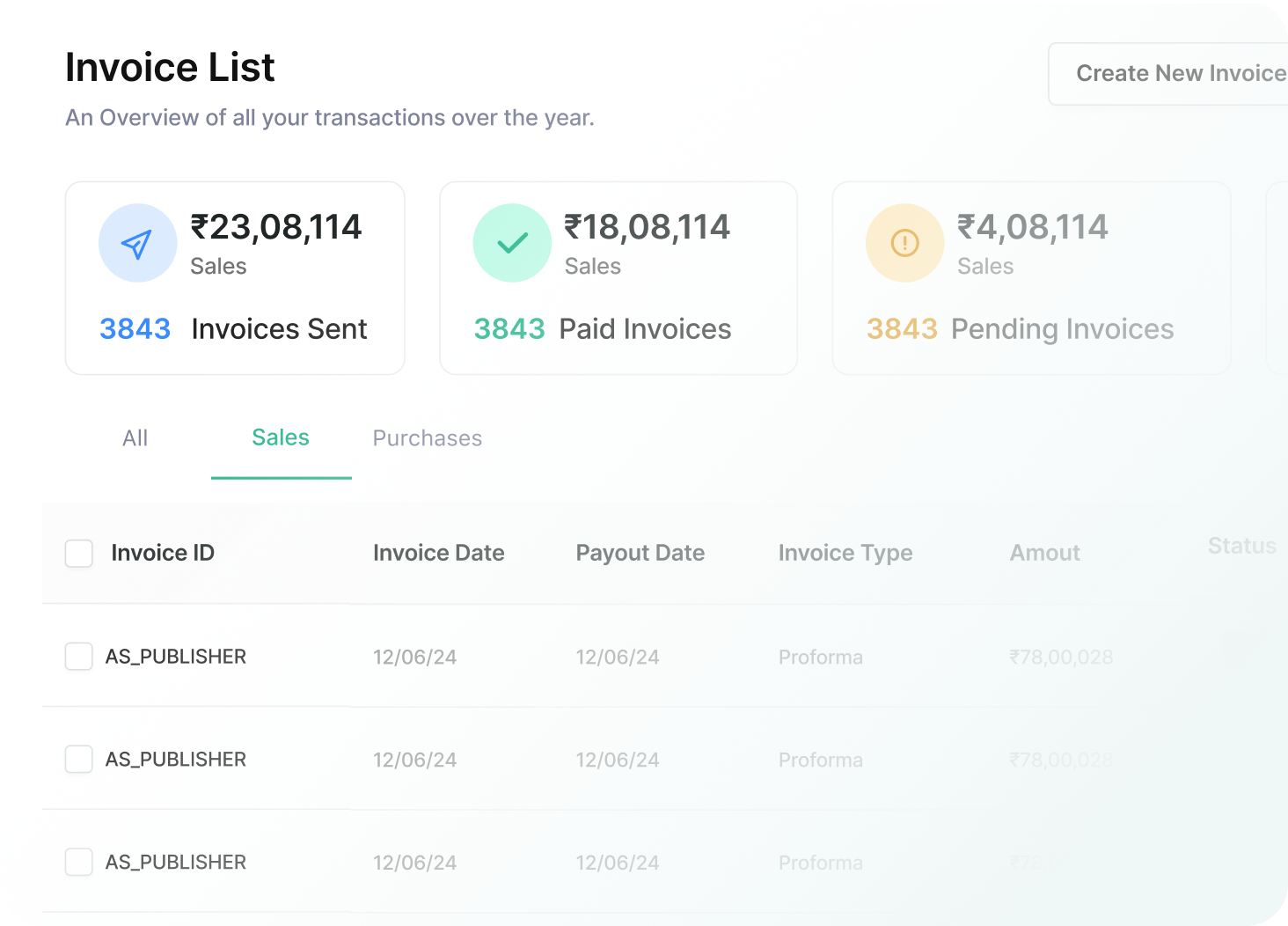
Task: Check the first AS_PUBLISHER row checkbox
Action: (79, 657)
